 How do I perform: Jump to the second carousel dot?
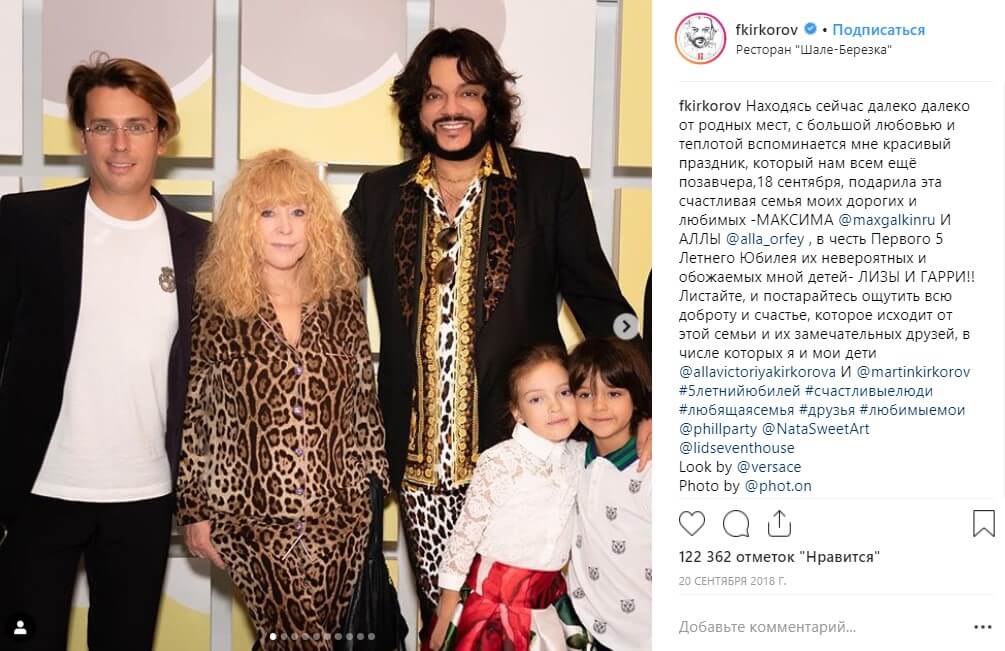(284, 636)
